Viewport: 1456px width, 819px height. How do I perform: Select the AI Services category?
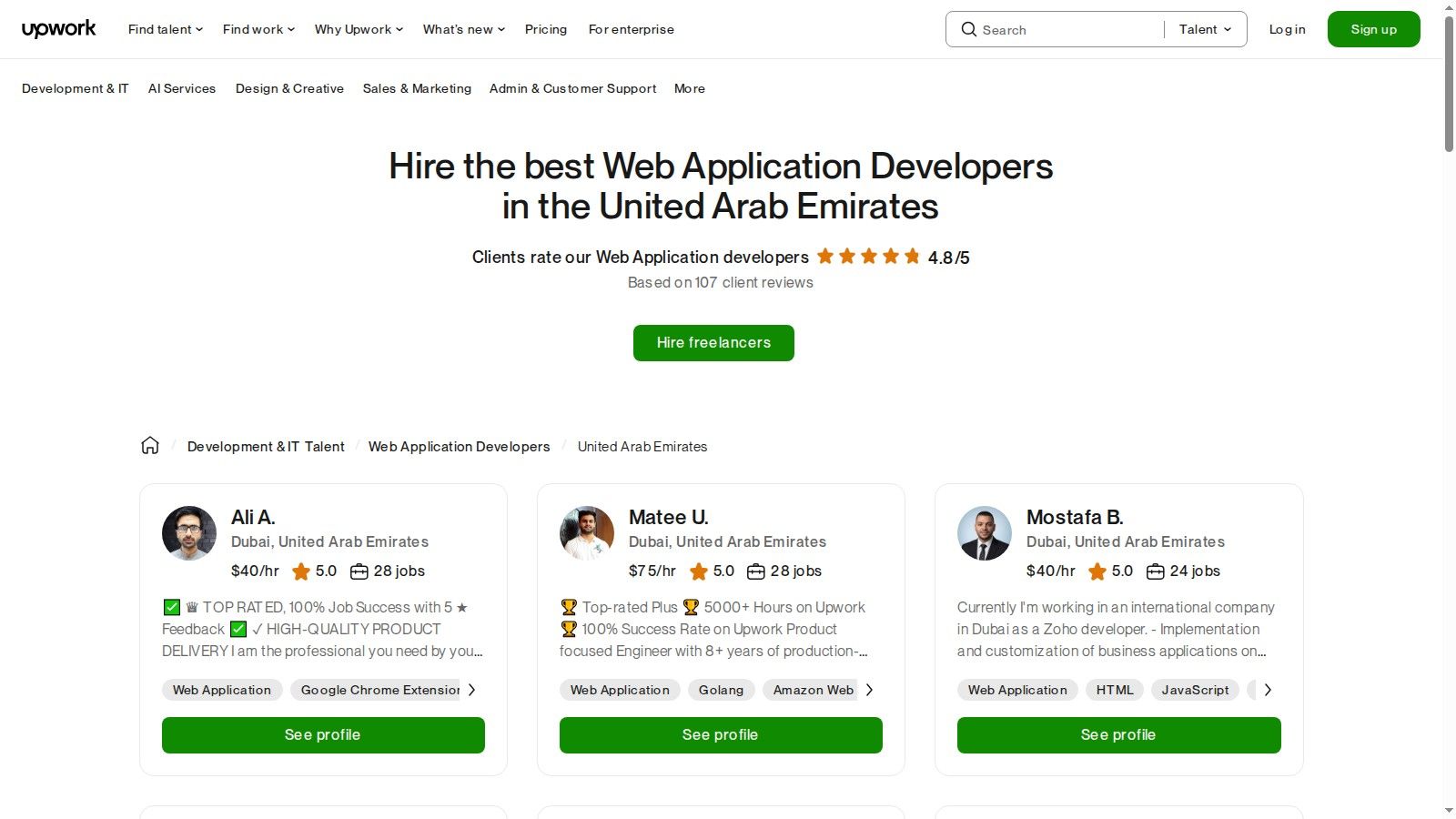[182, 88]
